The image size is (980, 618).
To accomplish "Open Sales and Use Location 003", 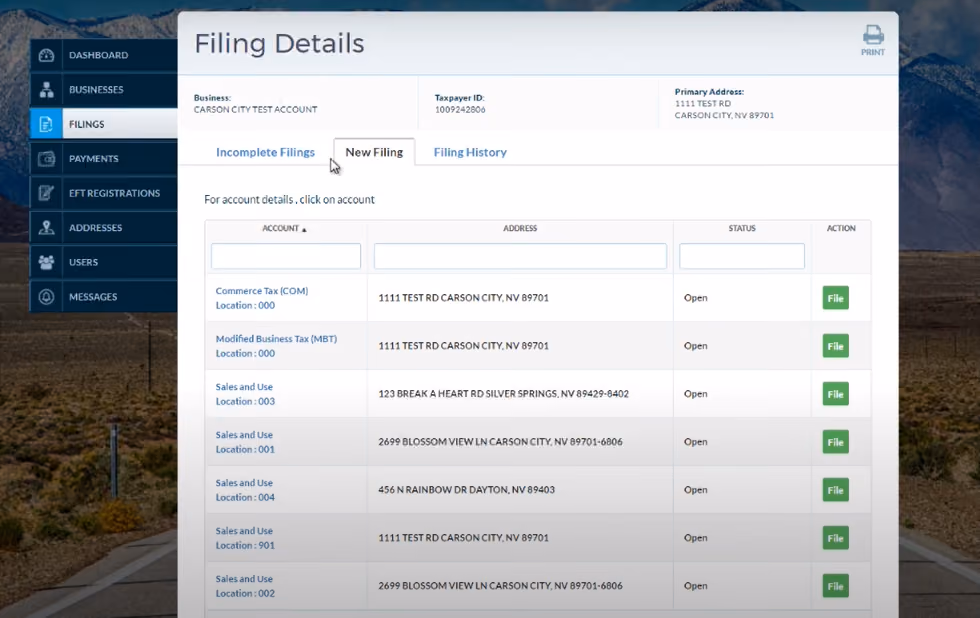I will click(x=245, y=394).
